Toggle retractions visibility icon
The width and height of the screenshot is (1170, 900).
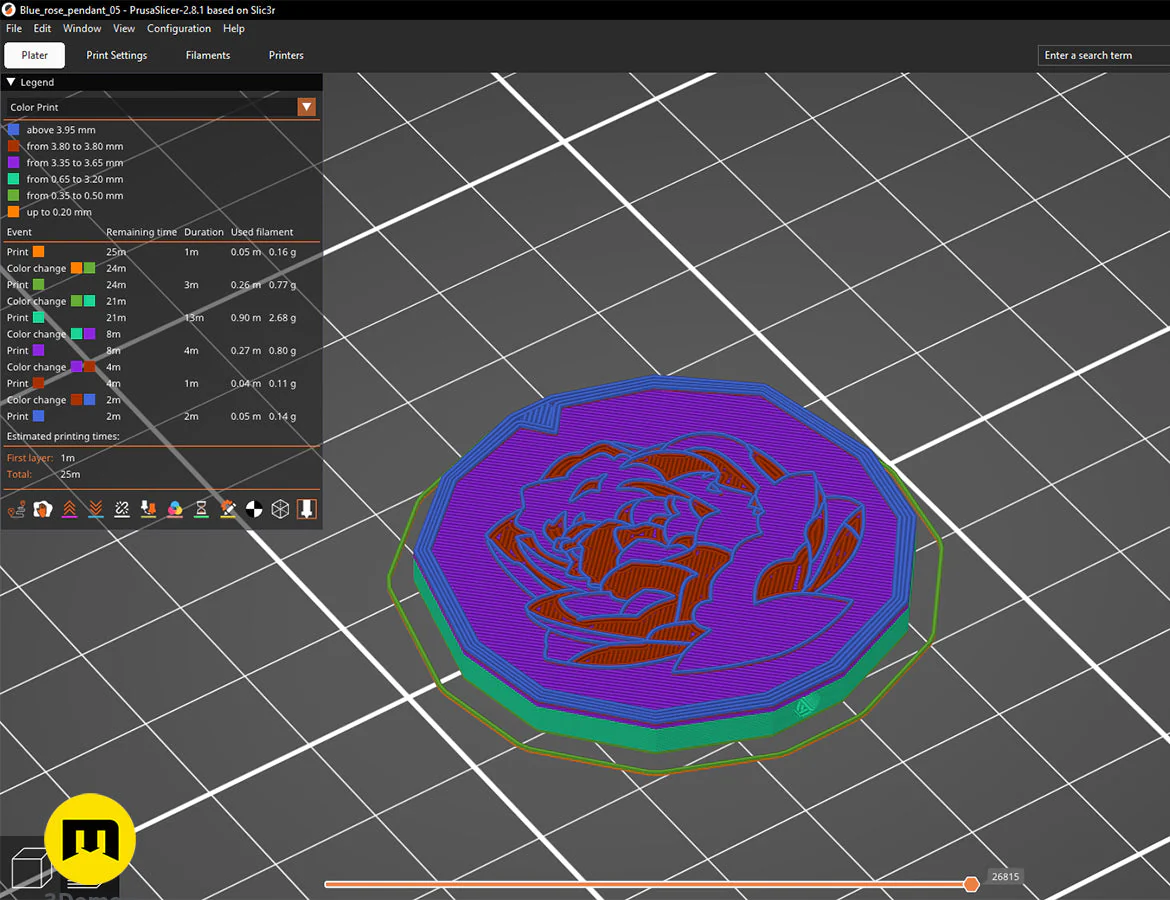[x=69, y=509]
